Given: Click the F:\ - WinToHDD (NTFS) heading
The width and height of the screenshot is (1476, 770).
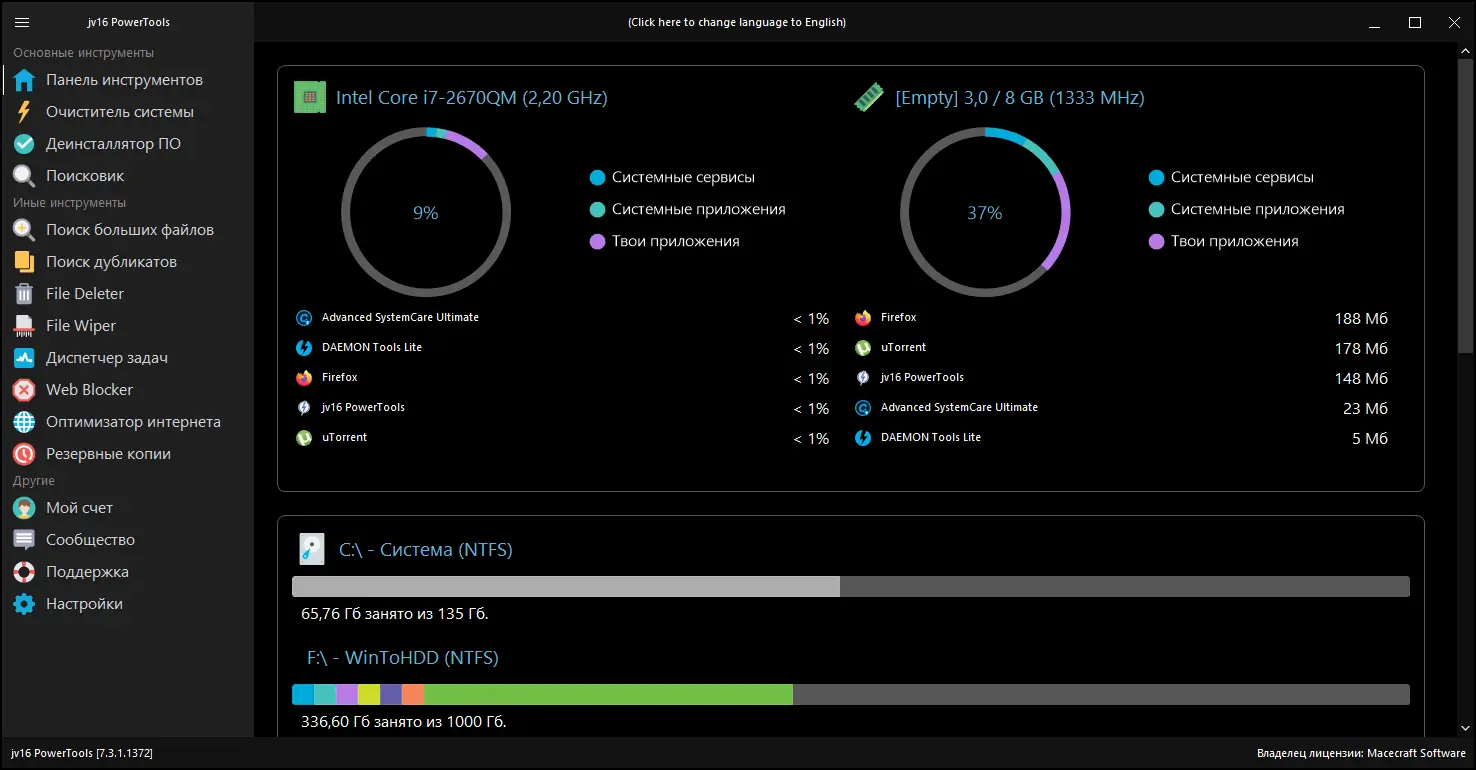Looking at the screenshot, I should [403, 658].
